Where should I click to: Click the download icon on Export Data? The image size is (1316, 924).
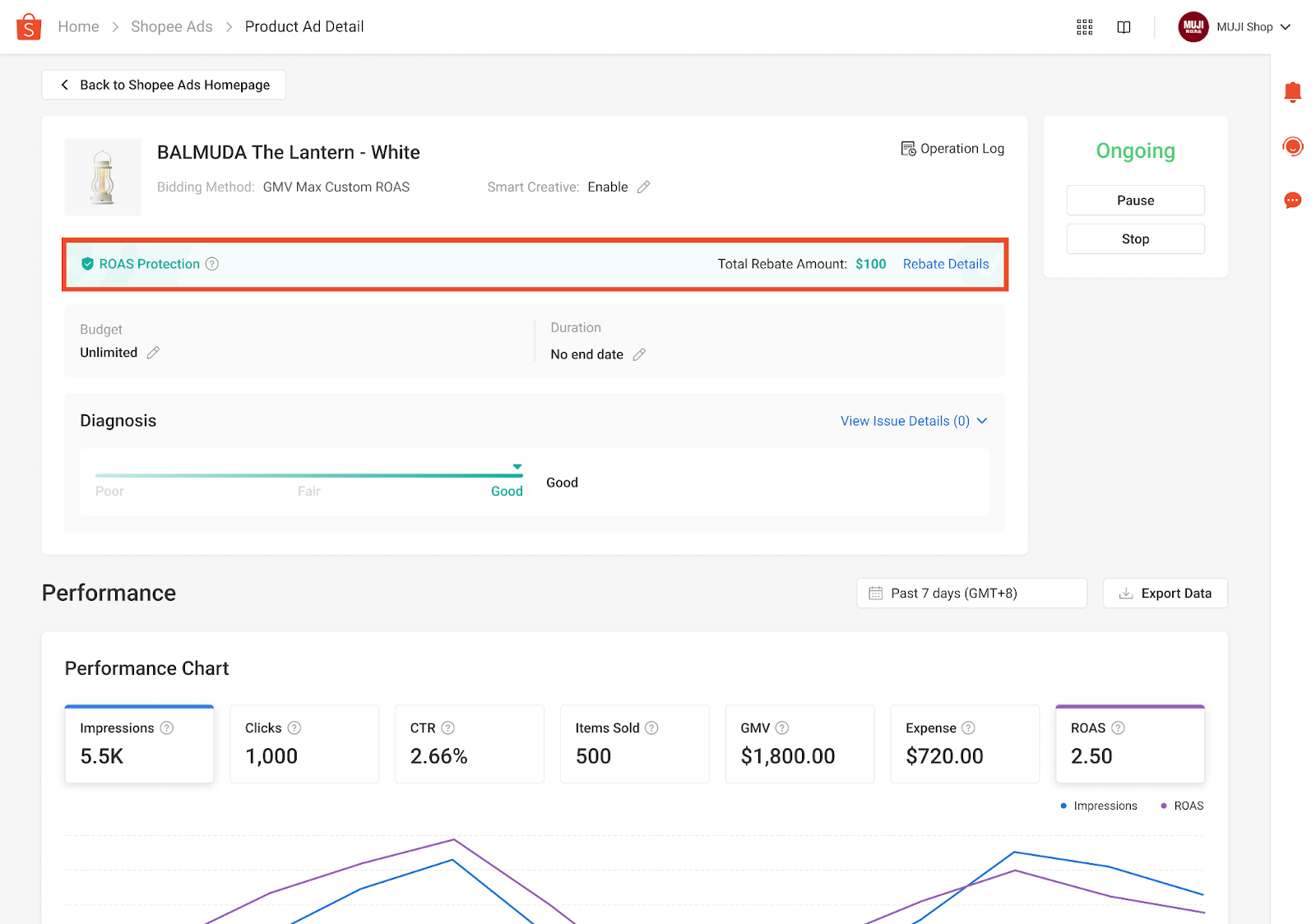click(x=1126, y=594)
